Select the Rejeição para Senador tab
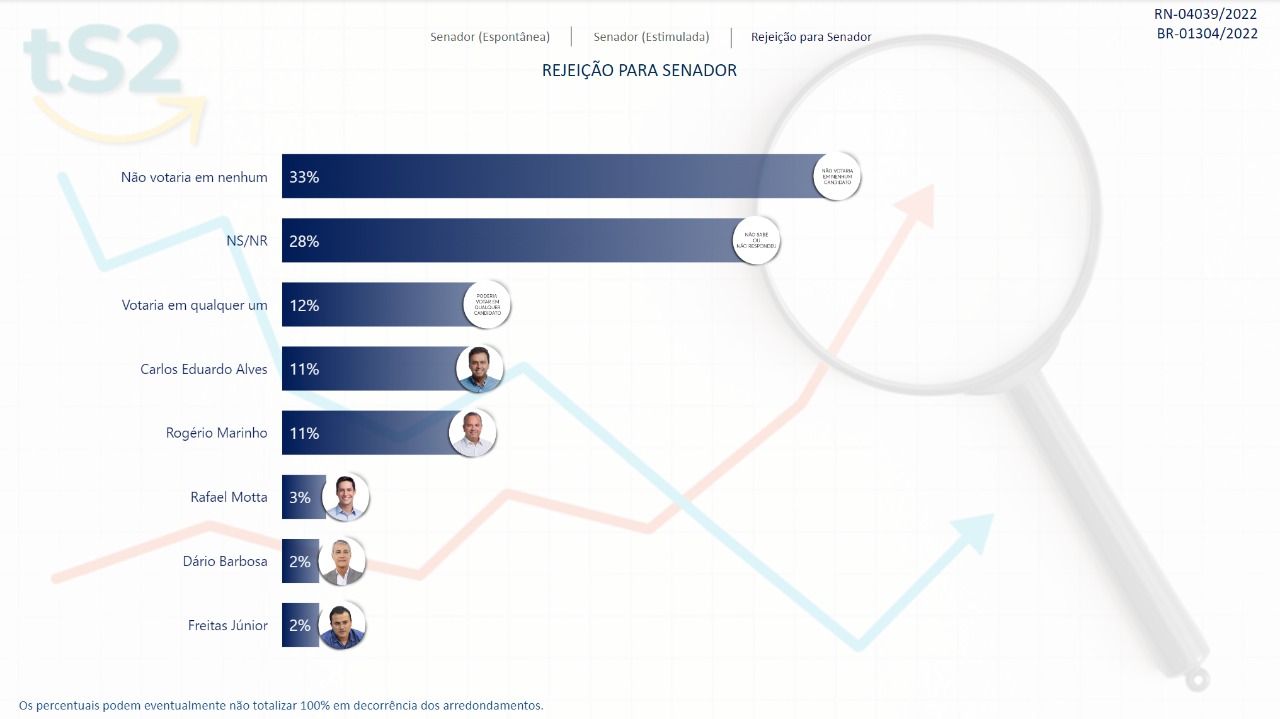Screen dimensions: 1280x719 pos(811,37)
